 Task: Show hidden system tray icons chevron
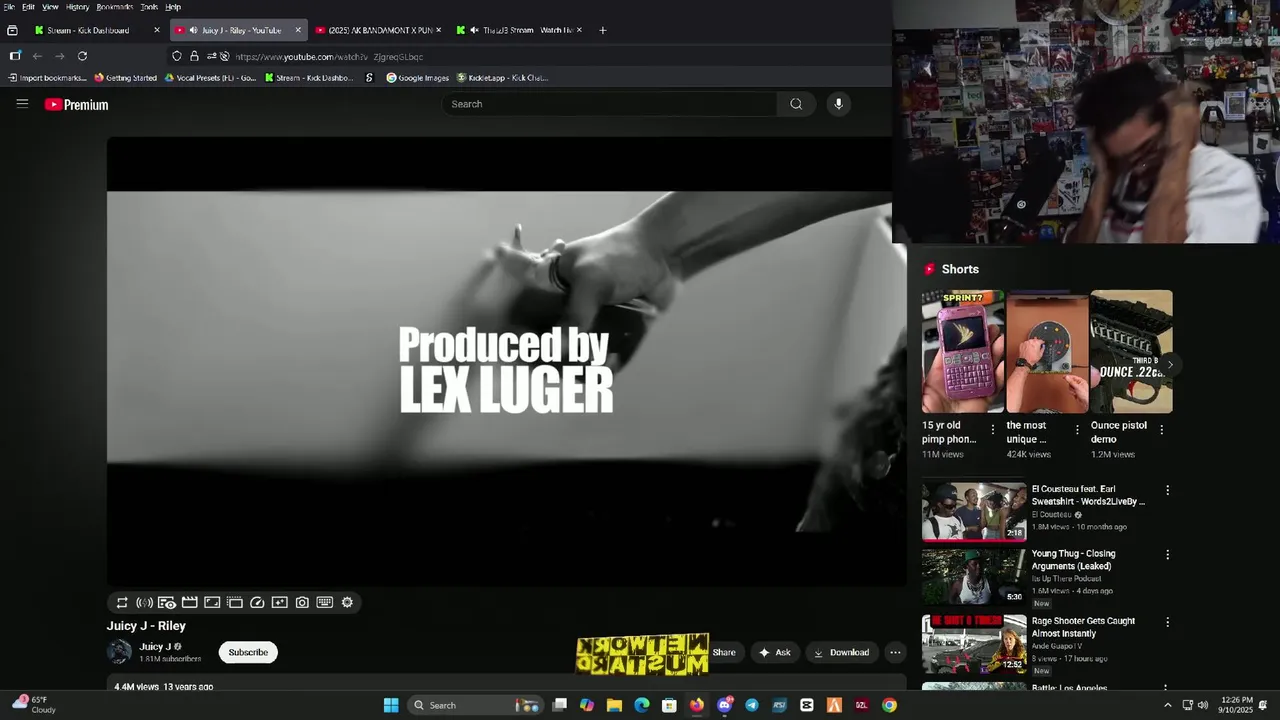1167,705
